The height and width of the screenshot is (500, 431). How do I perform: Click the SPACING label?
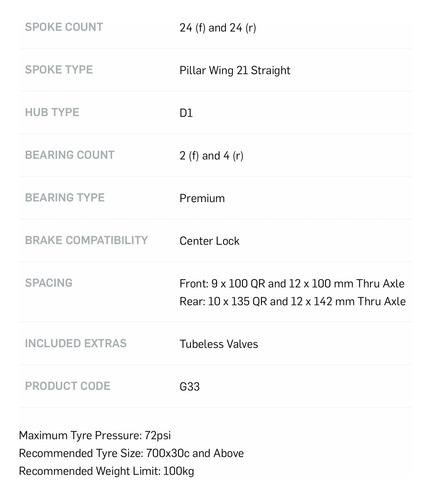point(49,283)
